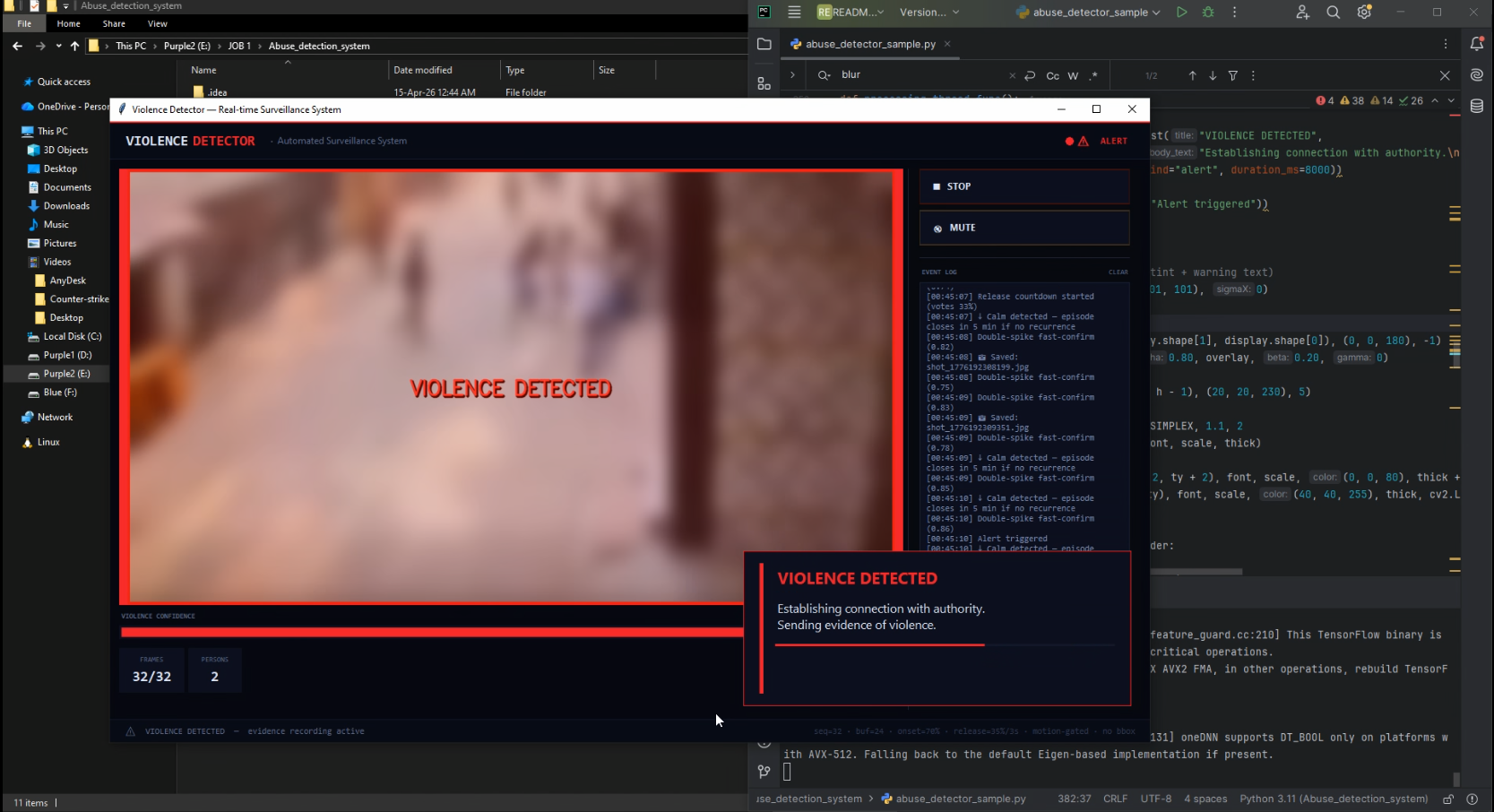Image resolution: width=1494 pixels, height=812 pixels.
Task: Close the PyCharm find bar
Action: [x=1445, y=76]
